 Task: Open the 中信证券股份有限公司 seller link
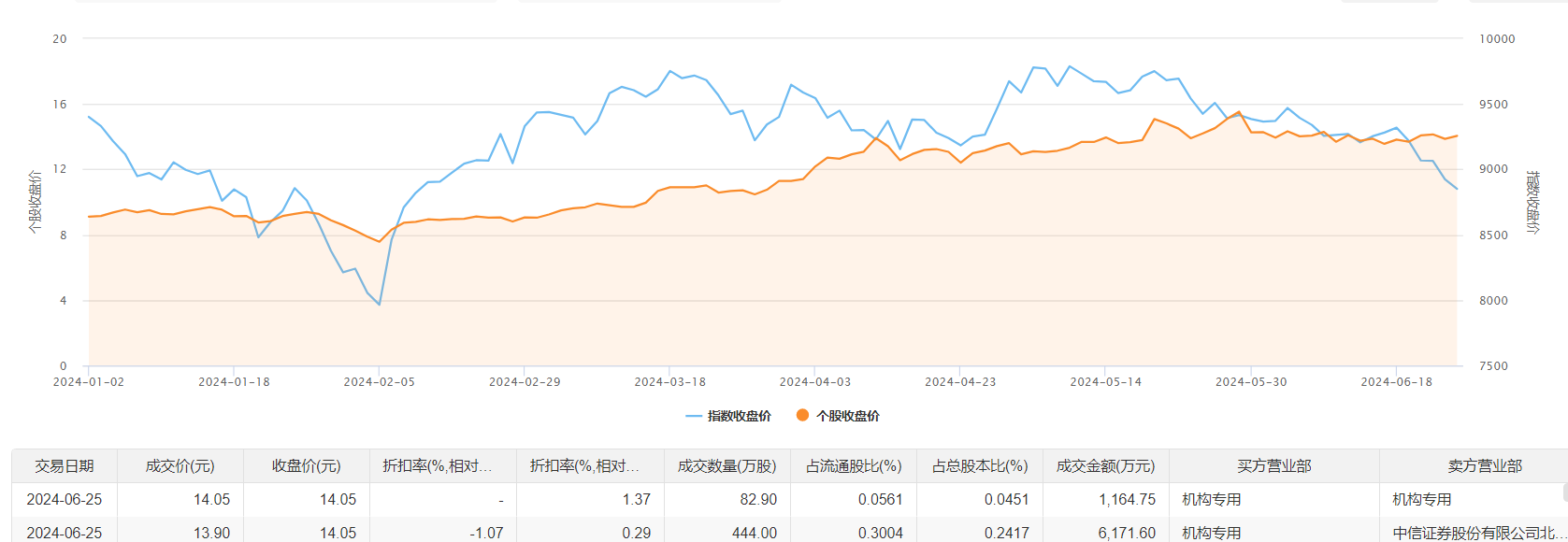(1477, 533)
